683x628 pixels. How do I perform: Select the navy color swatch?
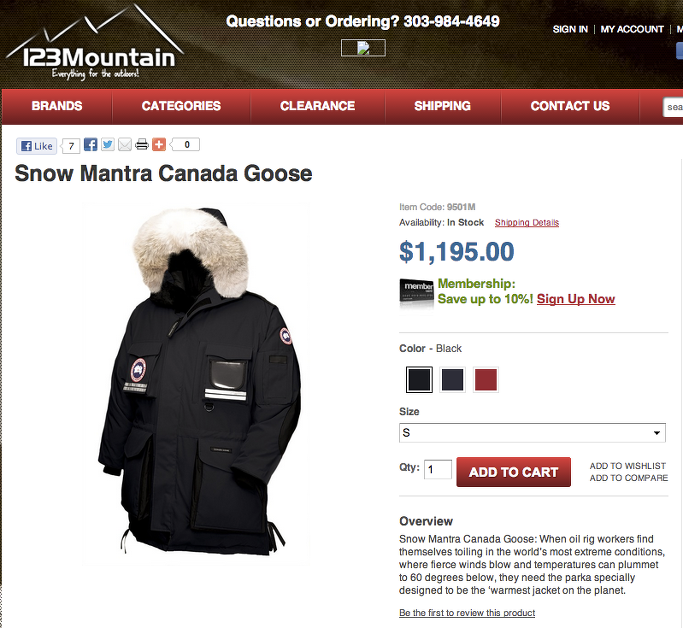452,380
